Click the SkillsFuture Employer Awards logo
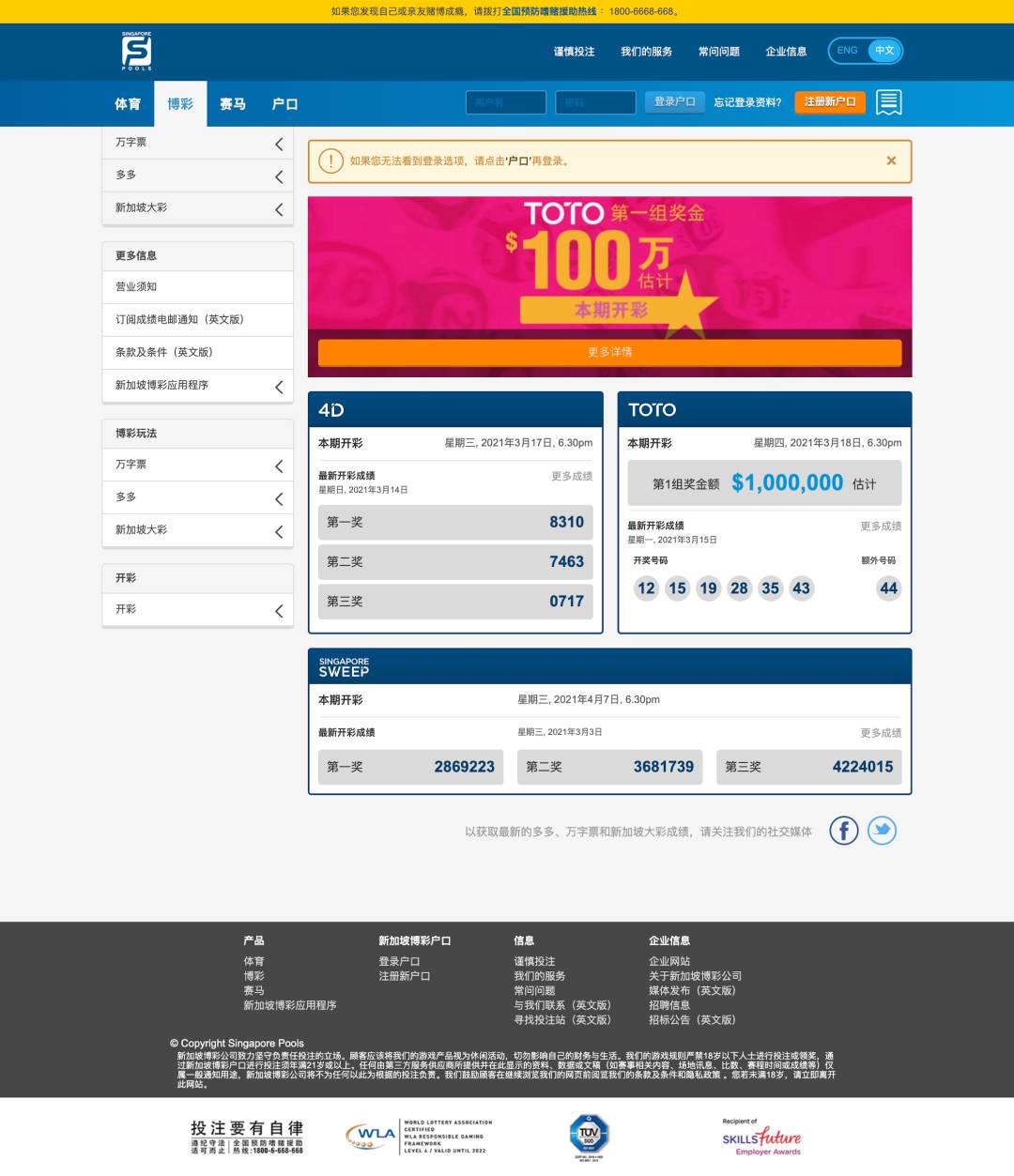The image size is (1014, 1176). [x=761, y=1137]
